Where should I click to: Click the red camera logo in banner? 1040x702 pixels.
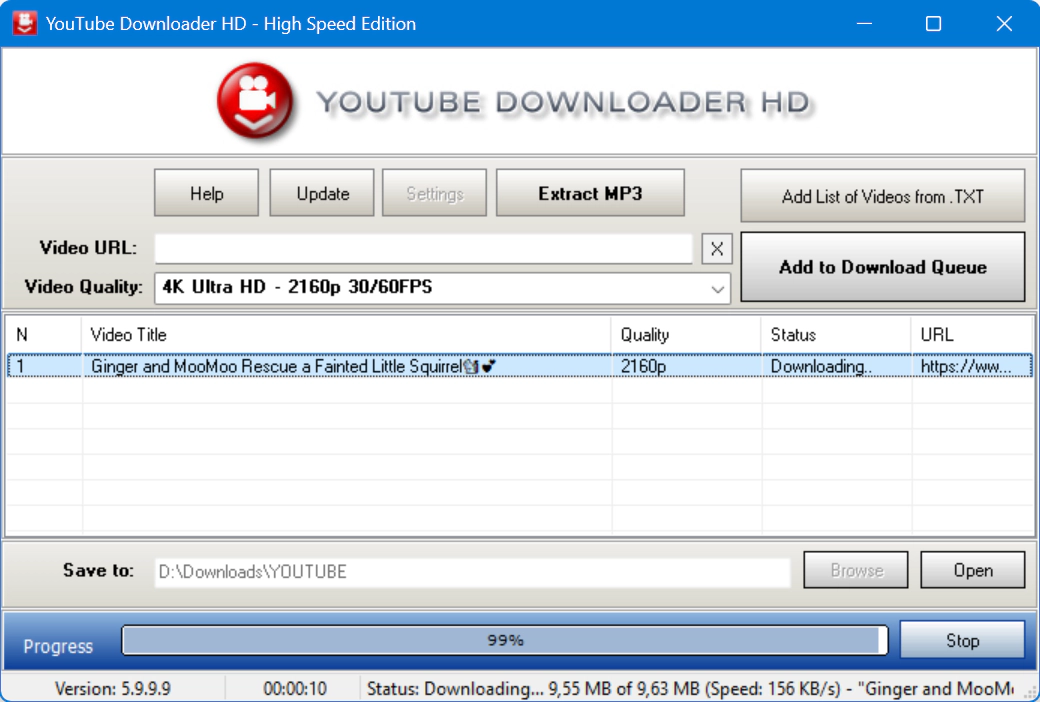tap(255, 102)
